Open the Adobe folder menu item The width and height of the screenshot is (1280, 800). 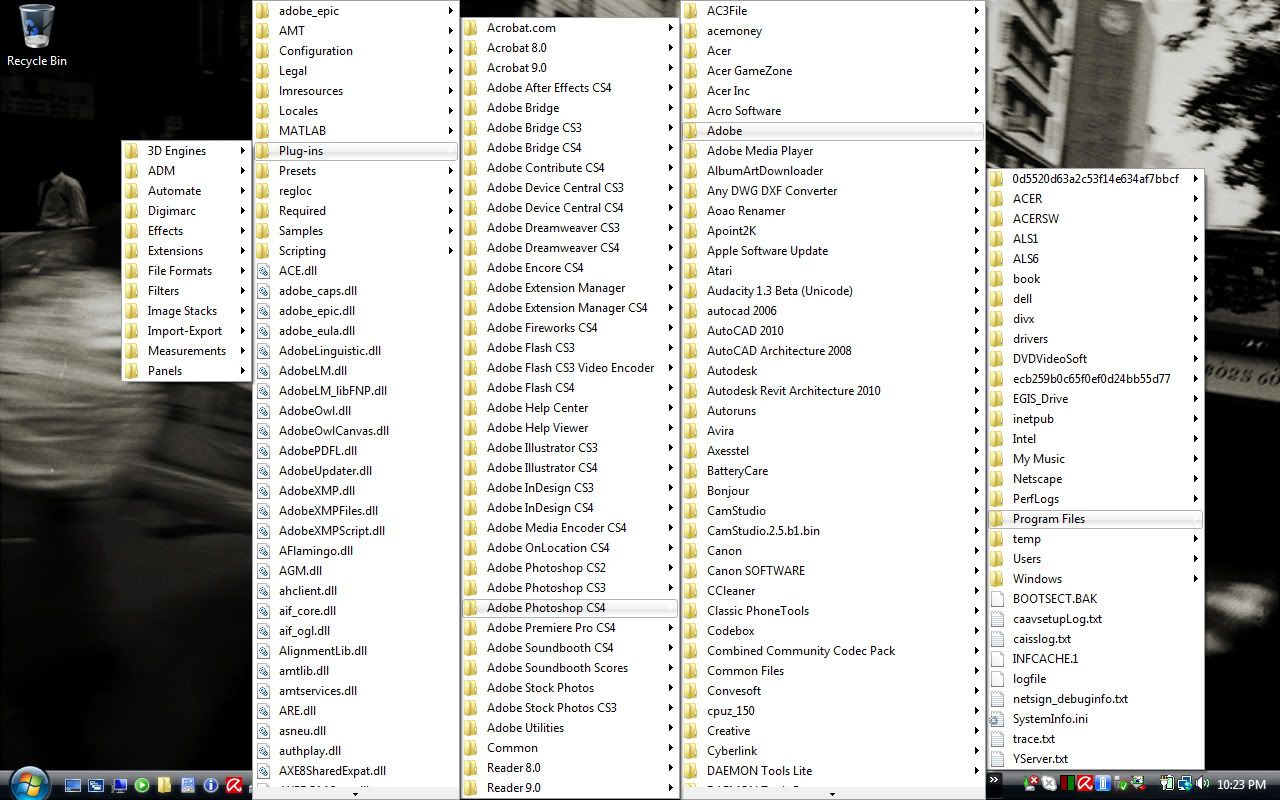point(833,131)
